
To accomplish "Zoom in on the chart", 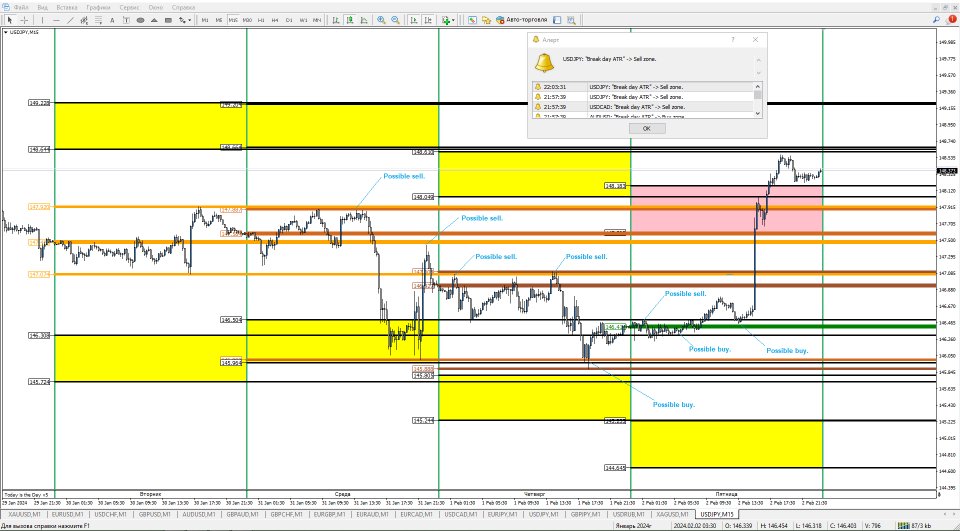I will point(381,20).
